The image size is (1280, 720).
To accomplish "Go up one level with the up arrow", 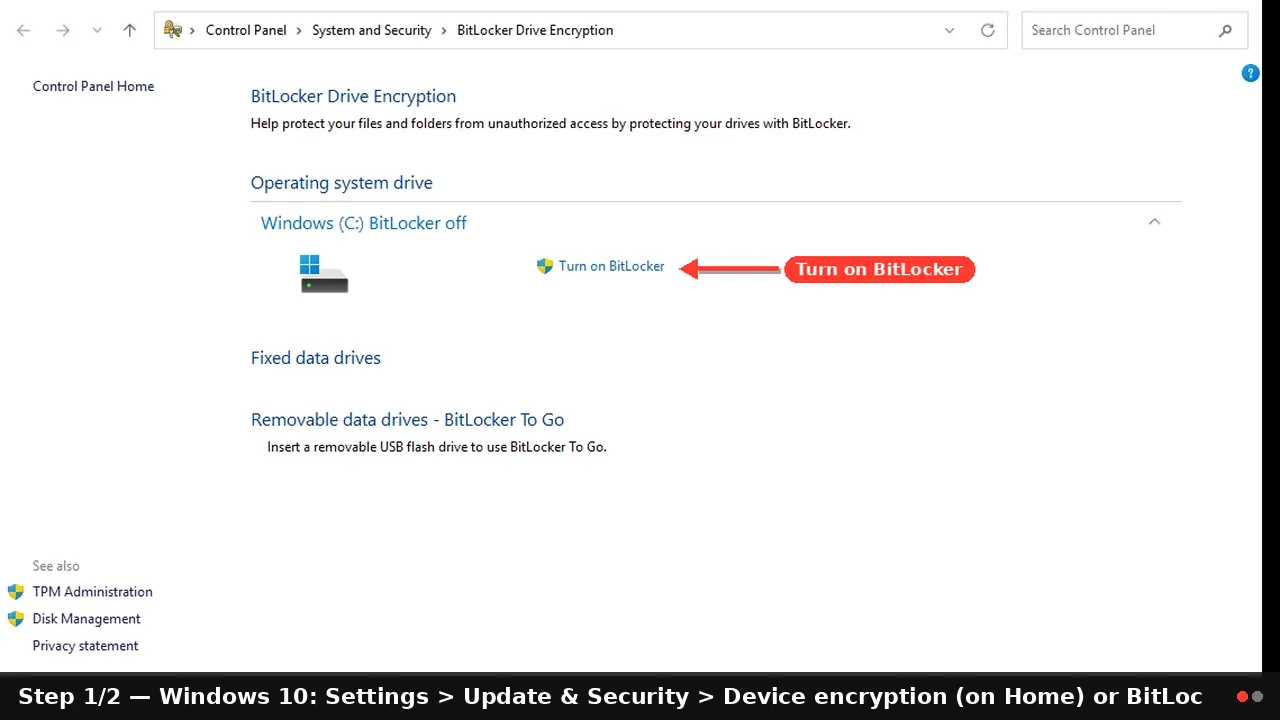I will (129, 31).
